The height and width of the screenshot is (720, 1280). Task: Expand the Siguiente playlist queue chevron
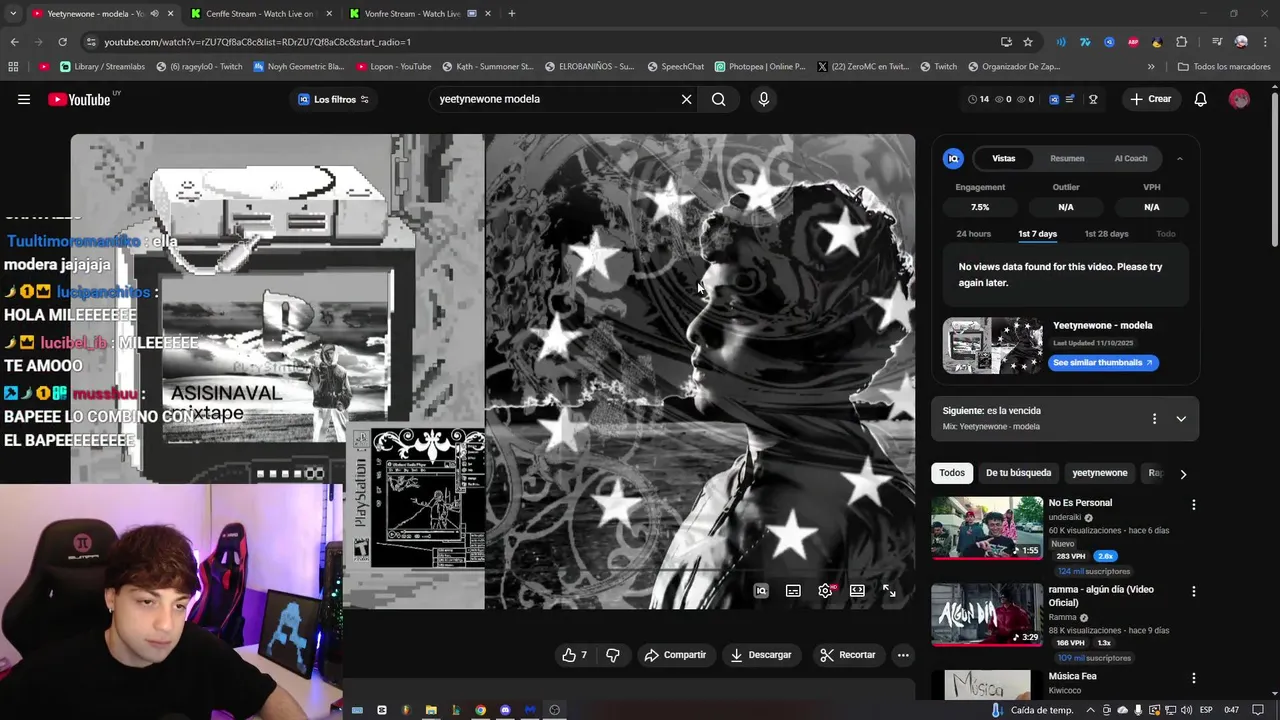[1181, 419]
